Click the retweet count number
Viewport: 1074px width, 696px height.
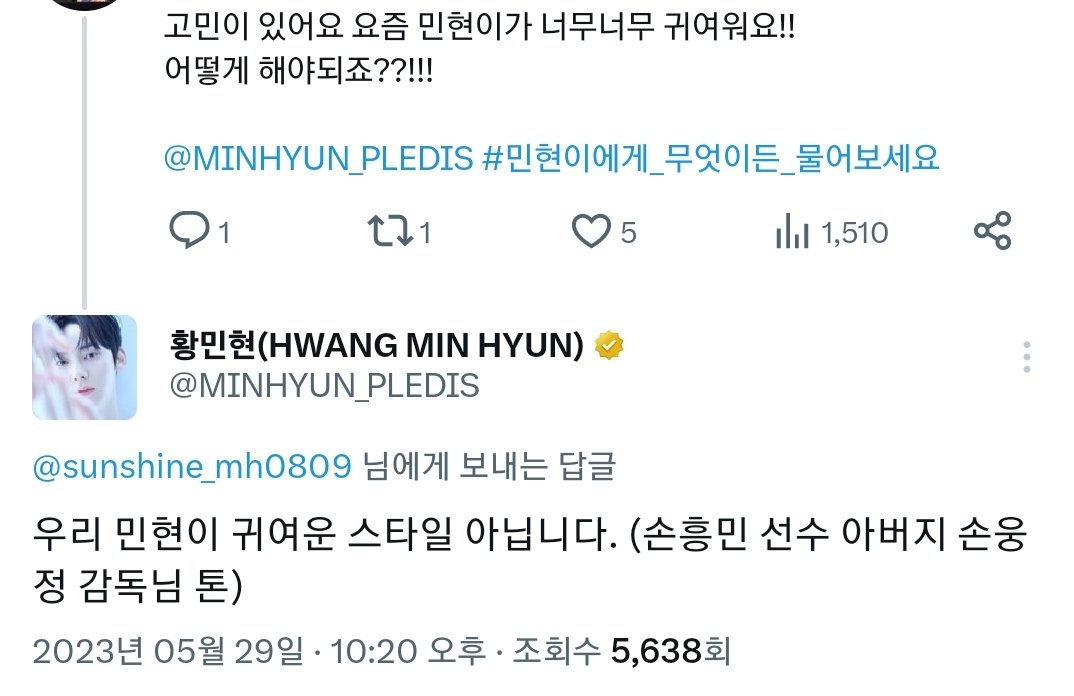425,233
